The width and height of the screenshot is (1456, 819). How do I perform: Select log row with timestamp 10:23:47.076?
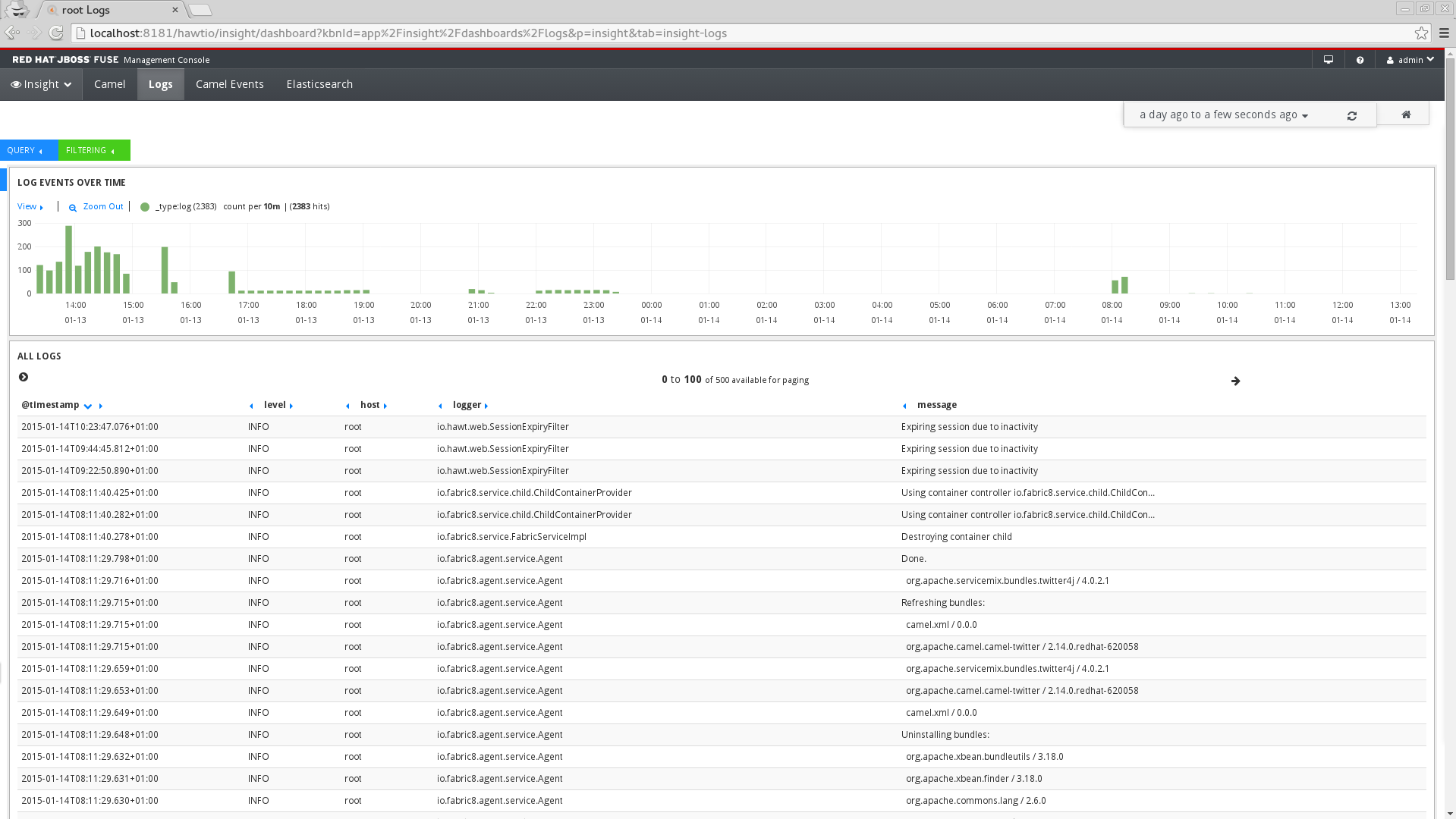(722, 427)
